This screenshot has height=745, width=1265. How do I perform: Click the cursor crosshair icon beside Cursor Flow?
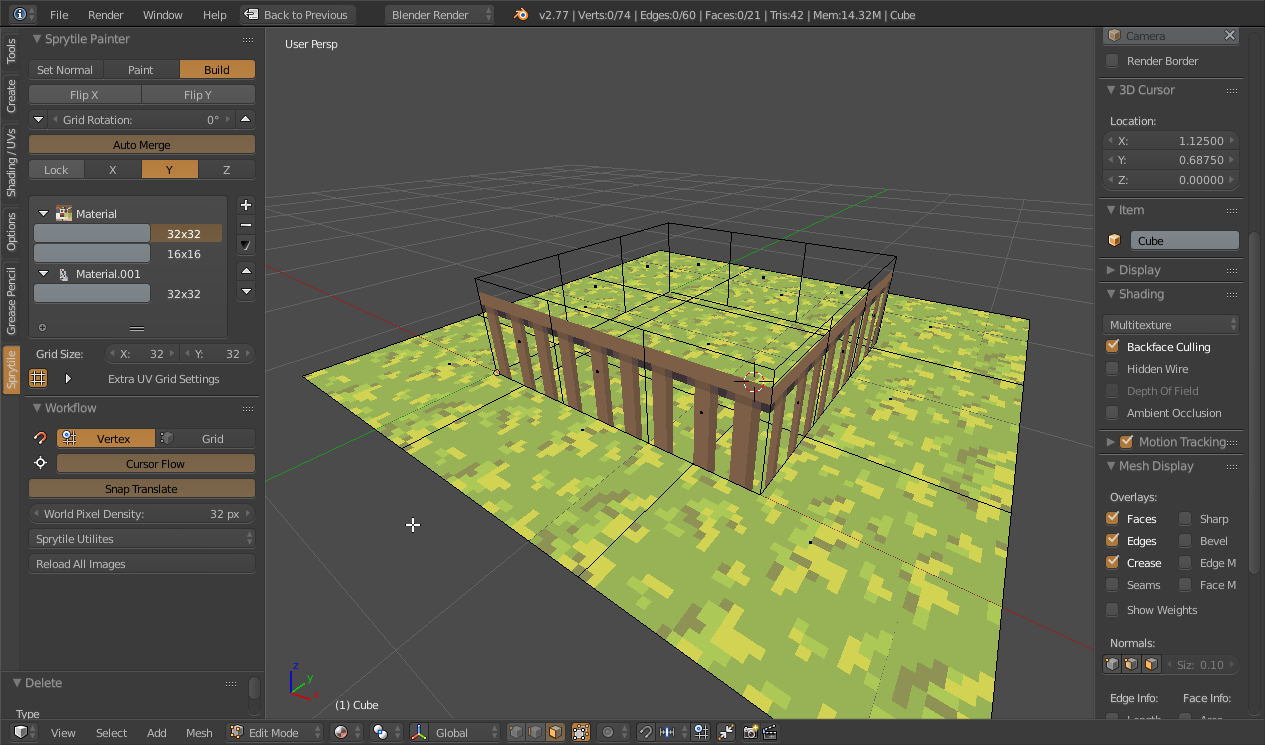click(x=40, y=463)
